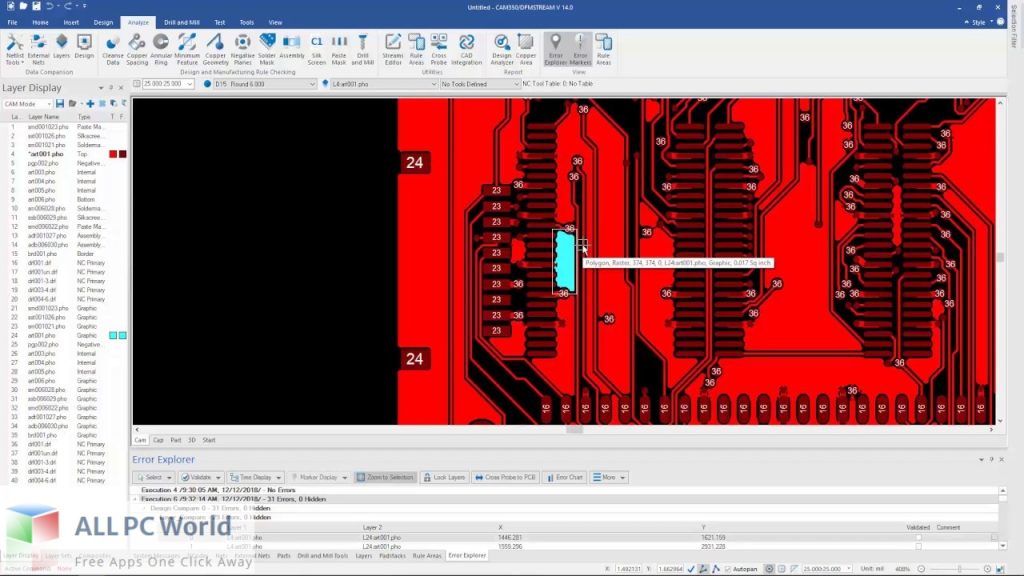
Task: Toggle Zoom to Selection in Error Explorer
Action: click(x=383, y=477)
